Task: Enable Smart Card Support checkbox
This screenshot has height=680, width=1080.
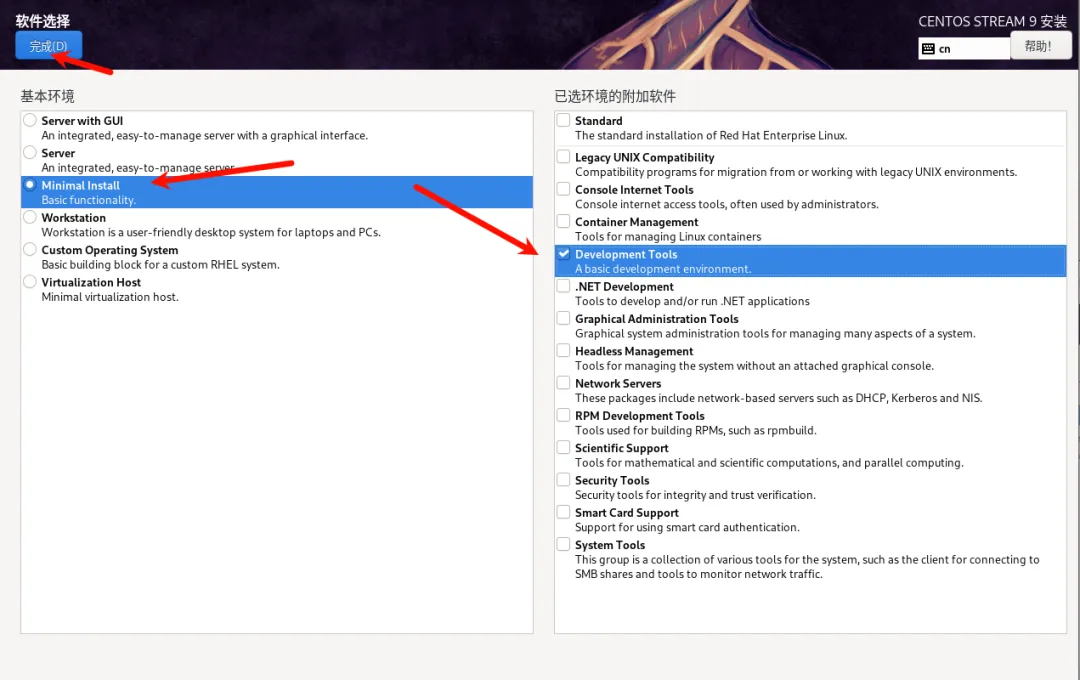Action: [x=563, y=513]
